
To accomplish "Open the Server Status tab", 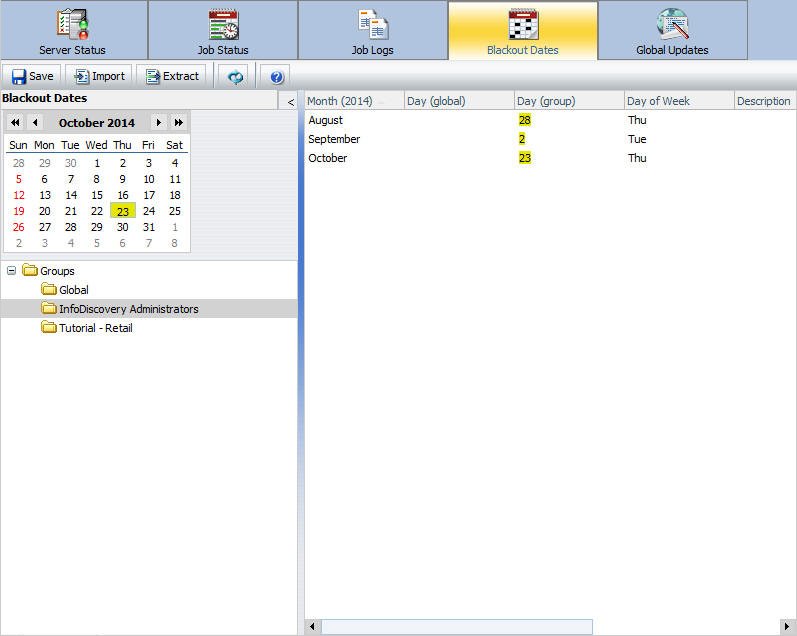I will [x=74, y=30].
